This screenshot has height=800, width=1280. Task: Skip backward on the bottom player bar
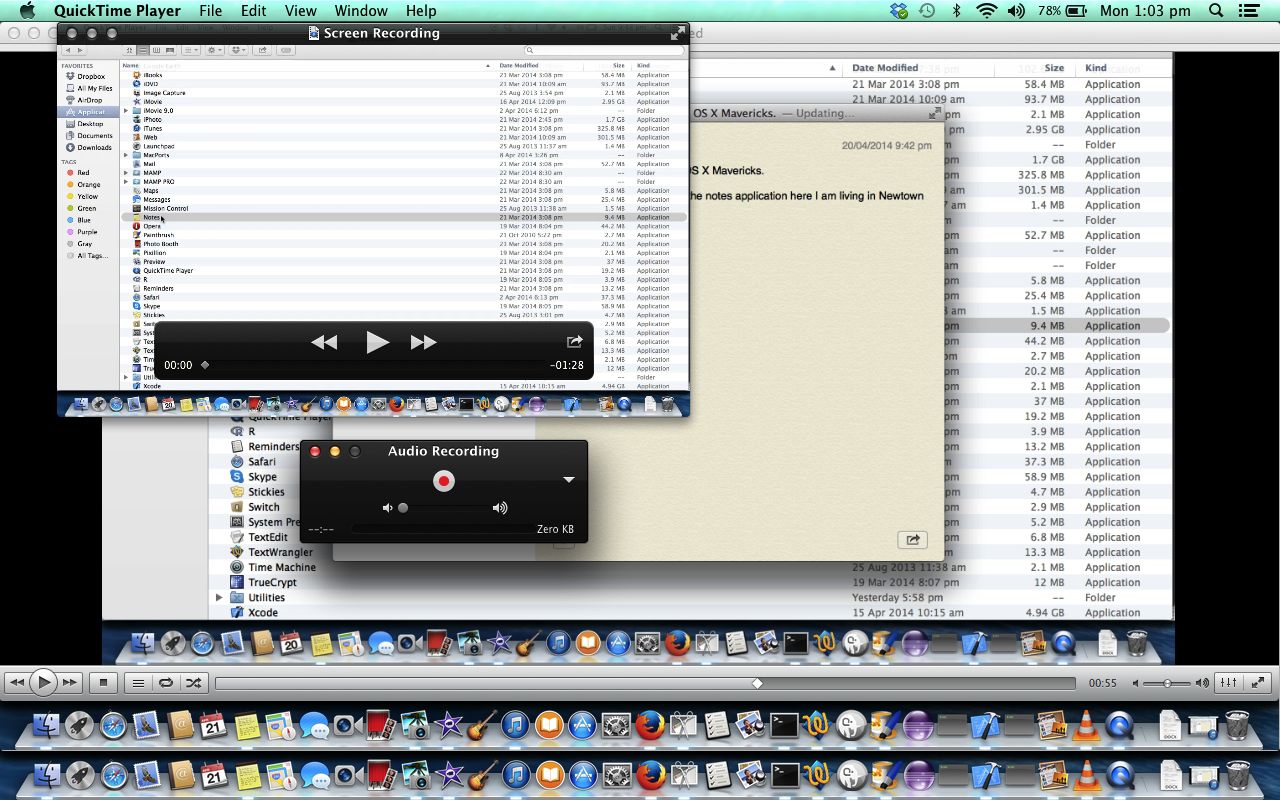pos(16,682)
